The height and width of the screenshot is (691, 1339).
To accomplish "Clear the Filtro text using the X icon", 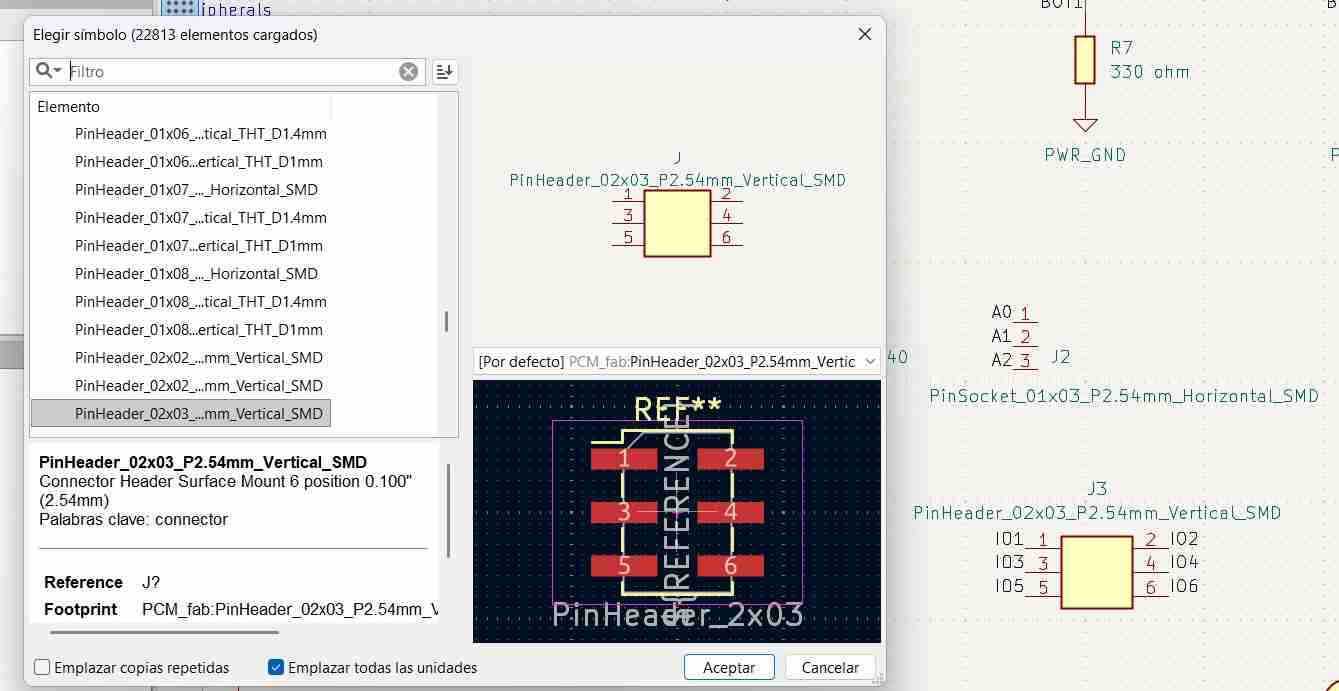I will click(x=408, y=71).
